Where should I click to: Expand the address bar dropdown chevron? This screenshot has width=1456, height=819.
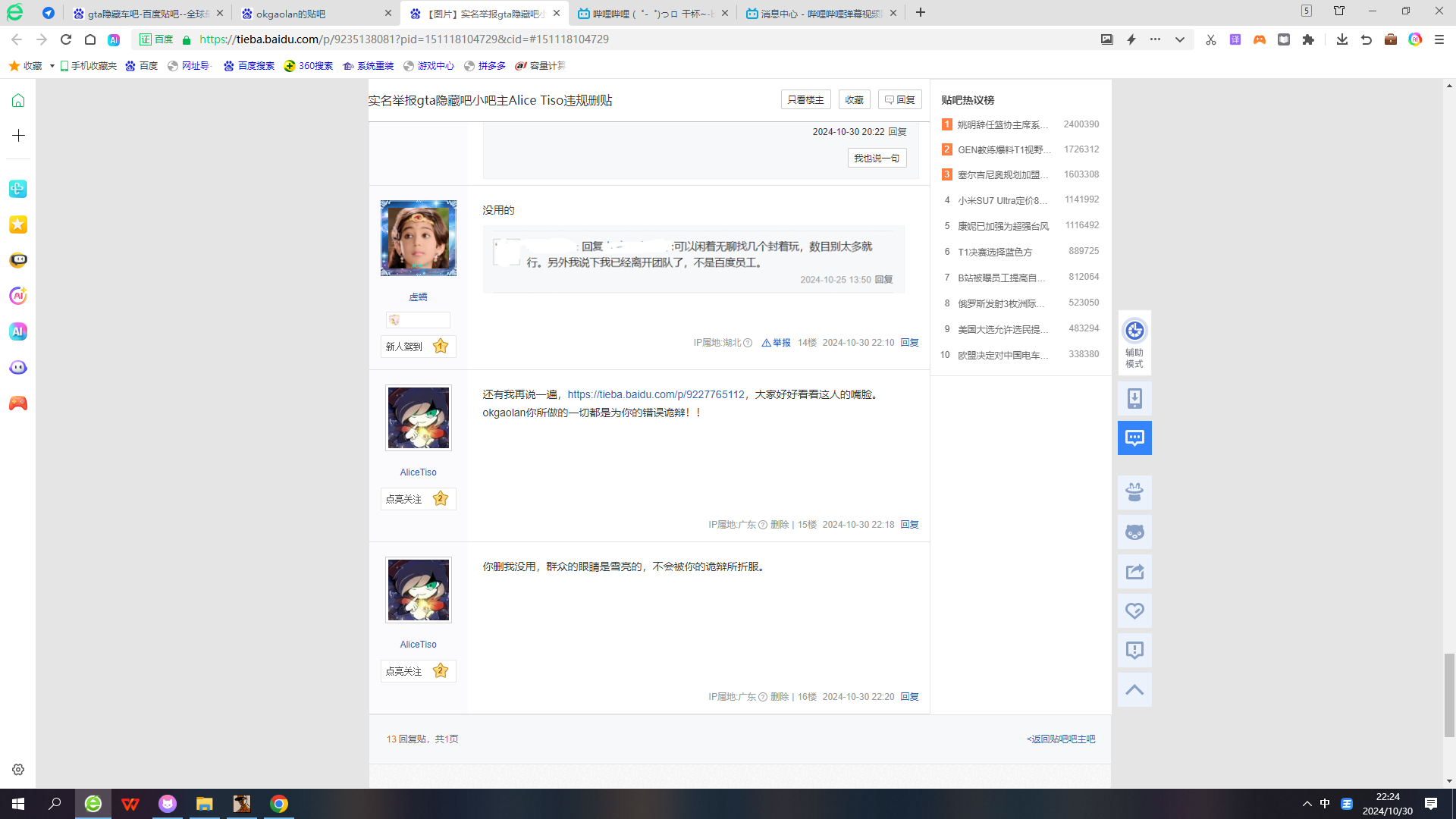pyautogui.click(x=1180, y=39)
